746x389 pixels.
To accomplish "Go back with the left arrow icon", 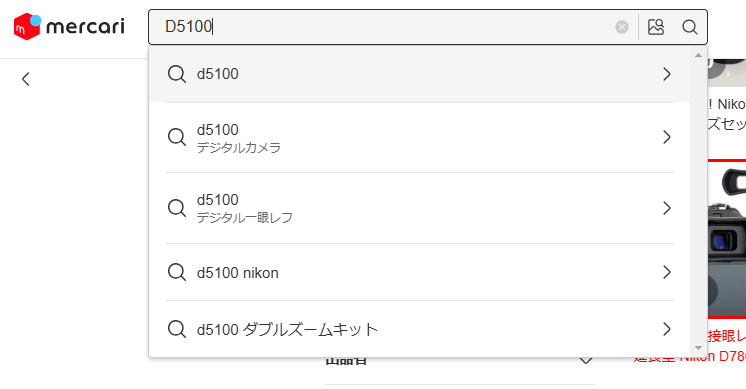I will pyautogui.click(x=26, y=79).
